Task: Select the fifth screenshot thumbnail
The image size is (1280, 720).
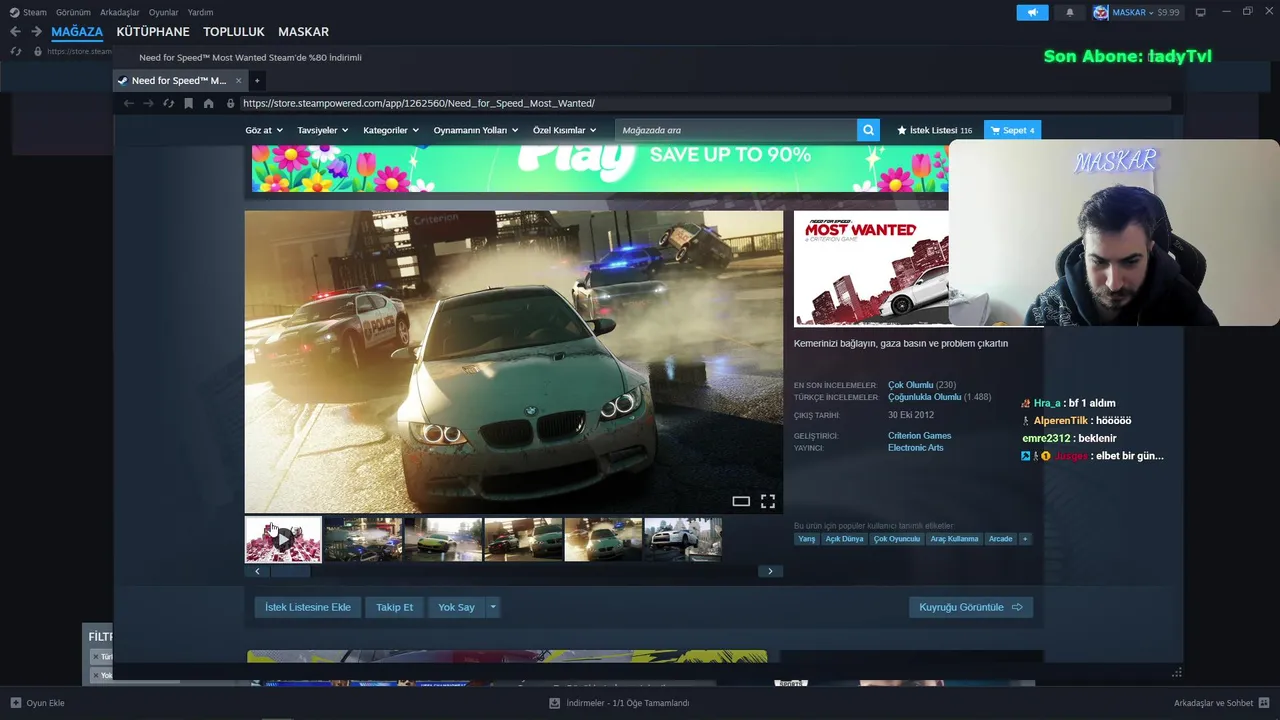Action: (x=603, y=539)
